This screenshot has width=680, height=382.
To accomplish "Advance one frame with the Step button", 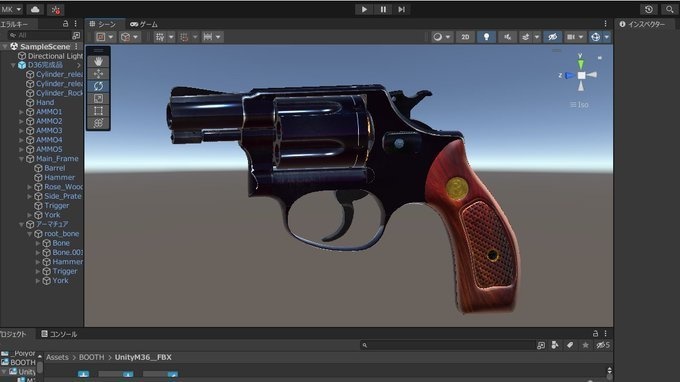I will pyautogui.click(x=402, y=9).
